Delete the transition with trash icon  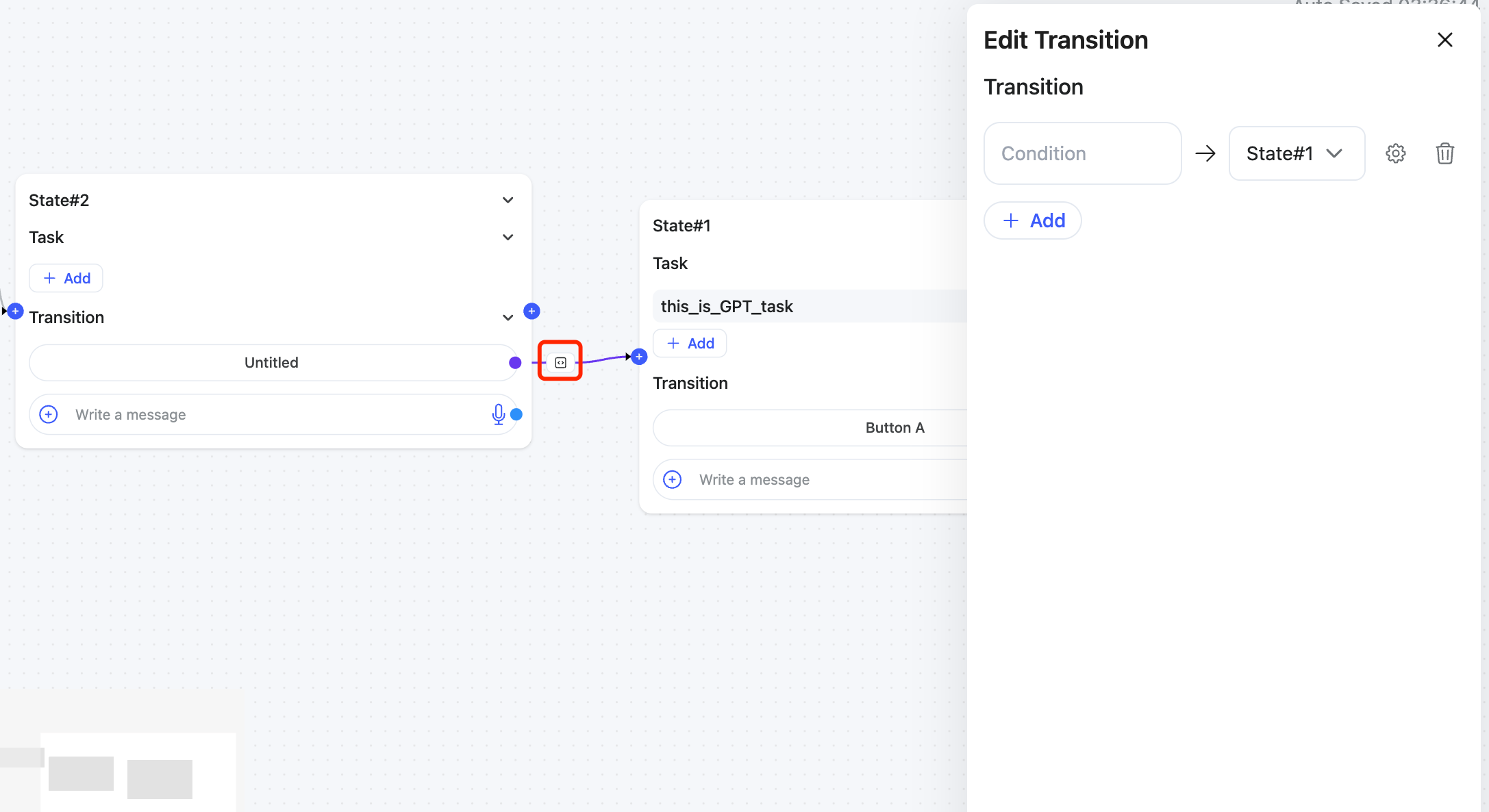click(1444, 153)
